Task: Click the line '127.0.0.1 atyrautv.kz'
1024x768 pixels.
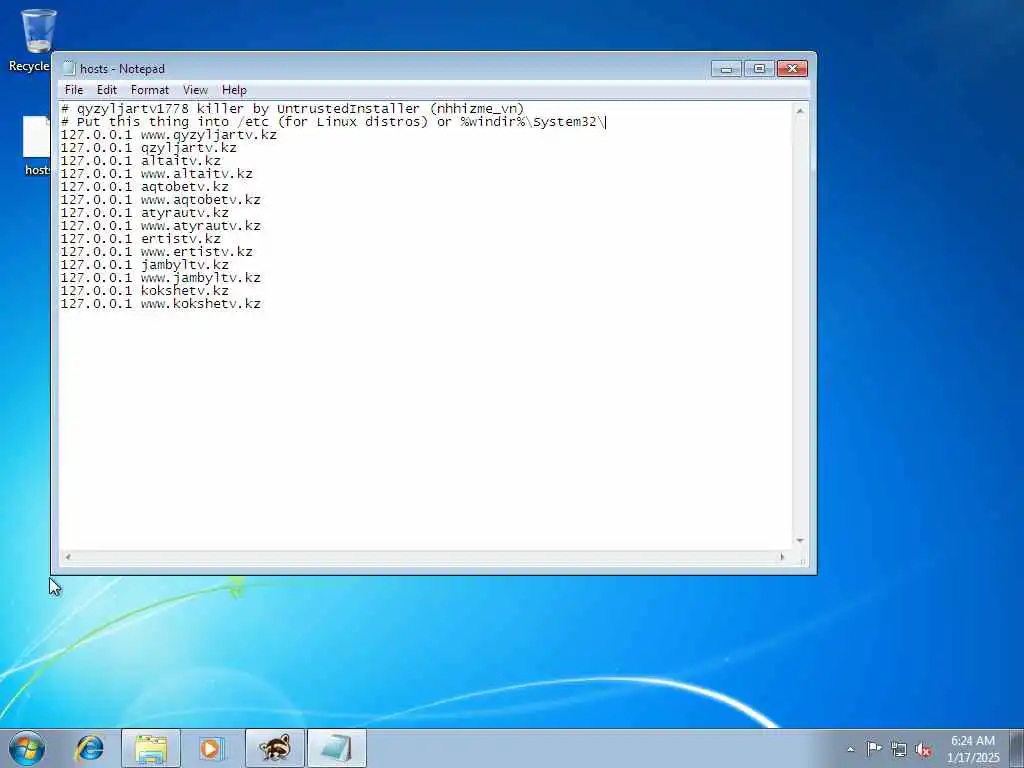Action: pyautogui.click(x=144, y=213)
